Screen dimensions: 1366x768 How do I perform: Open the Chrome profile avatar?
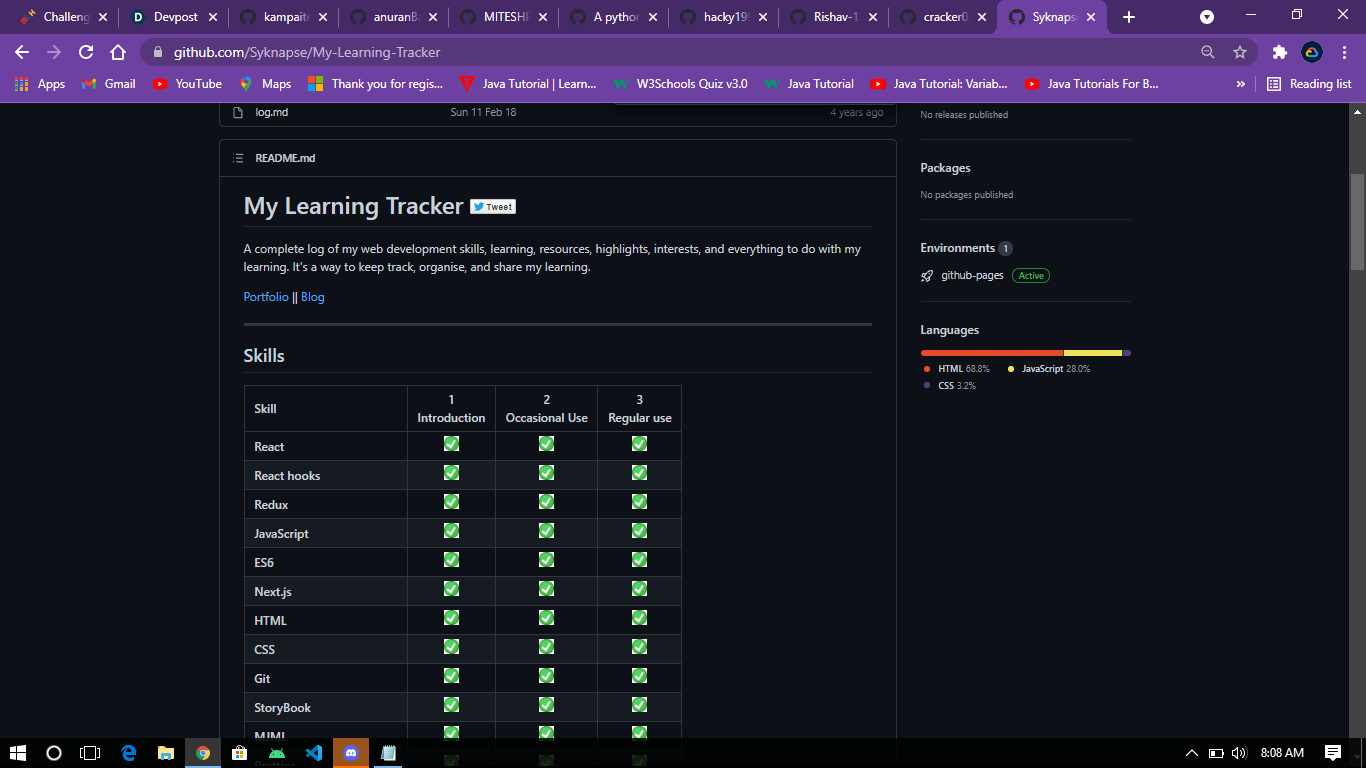click(1312, 52)
